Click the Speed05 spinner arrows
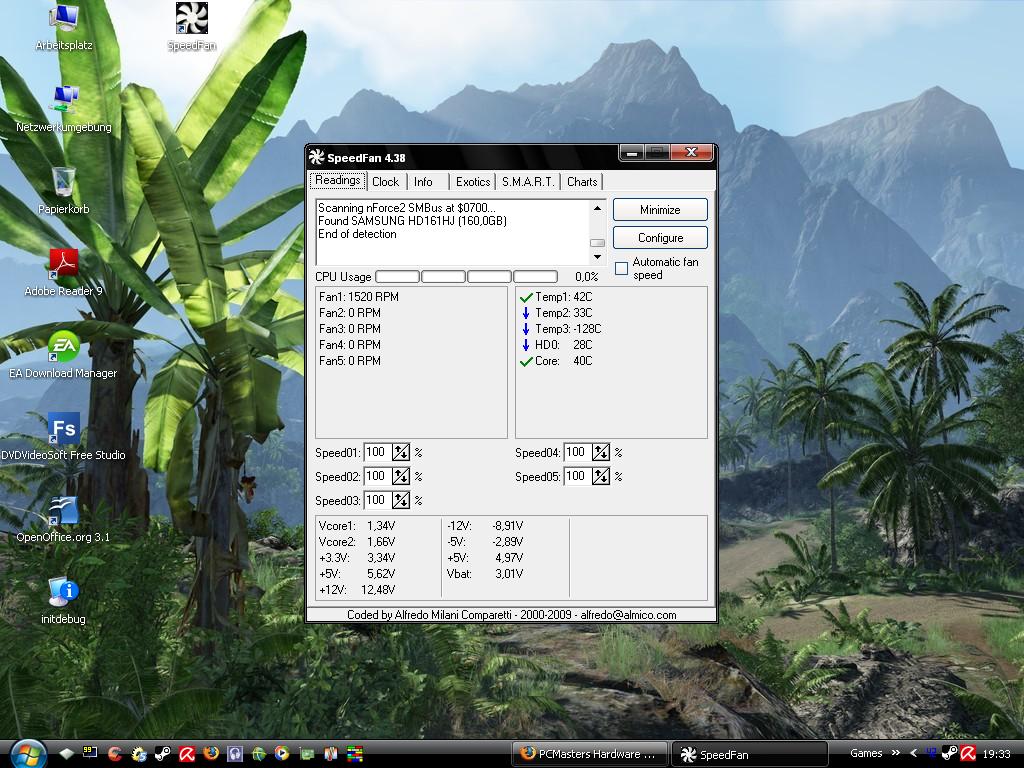This screenshot has height=768, width=1024. click(x=601, y=476)
